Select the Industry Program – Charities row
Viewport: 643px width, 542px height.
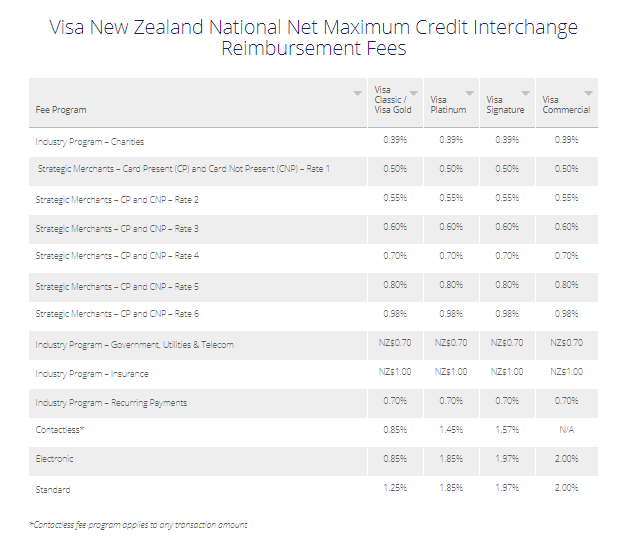click(90, 141)
